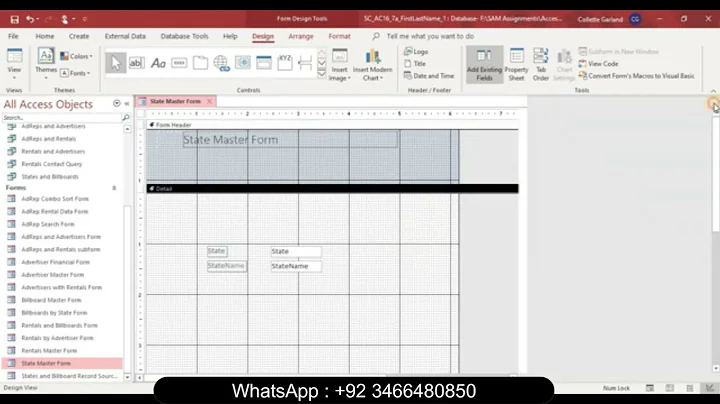Choose the Select pointer control
Image resolution: width=720 pixels, height=404 pixels.
point(116,63)
